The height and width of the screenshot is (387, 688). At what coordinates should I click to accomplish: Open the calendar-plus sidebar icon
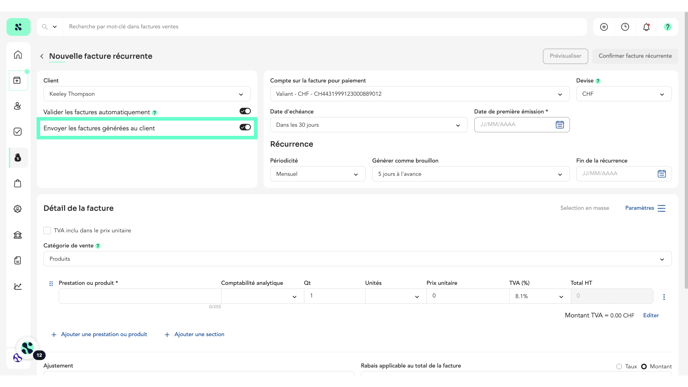(x=18, y=80)
